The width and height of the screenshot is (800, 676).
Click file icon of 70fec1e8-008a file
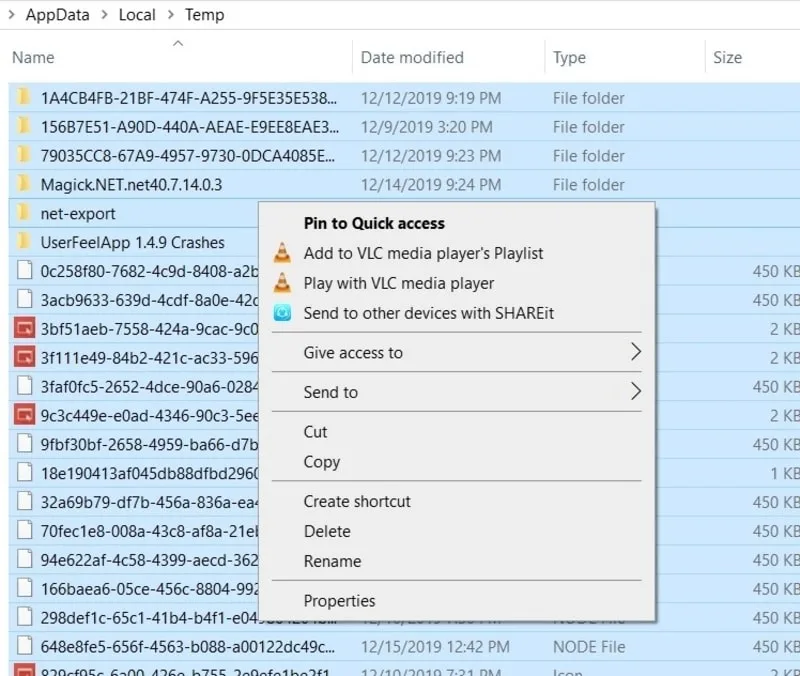coord(24,531)
